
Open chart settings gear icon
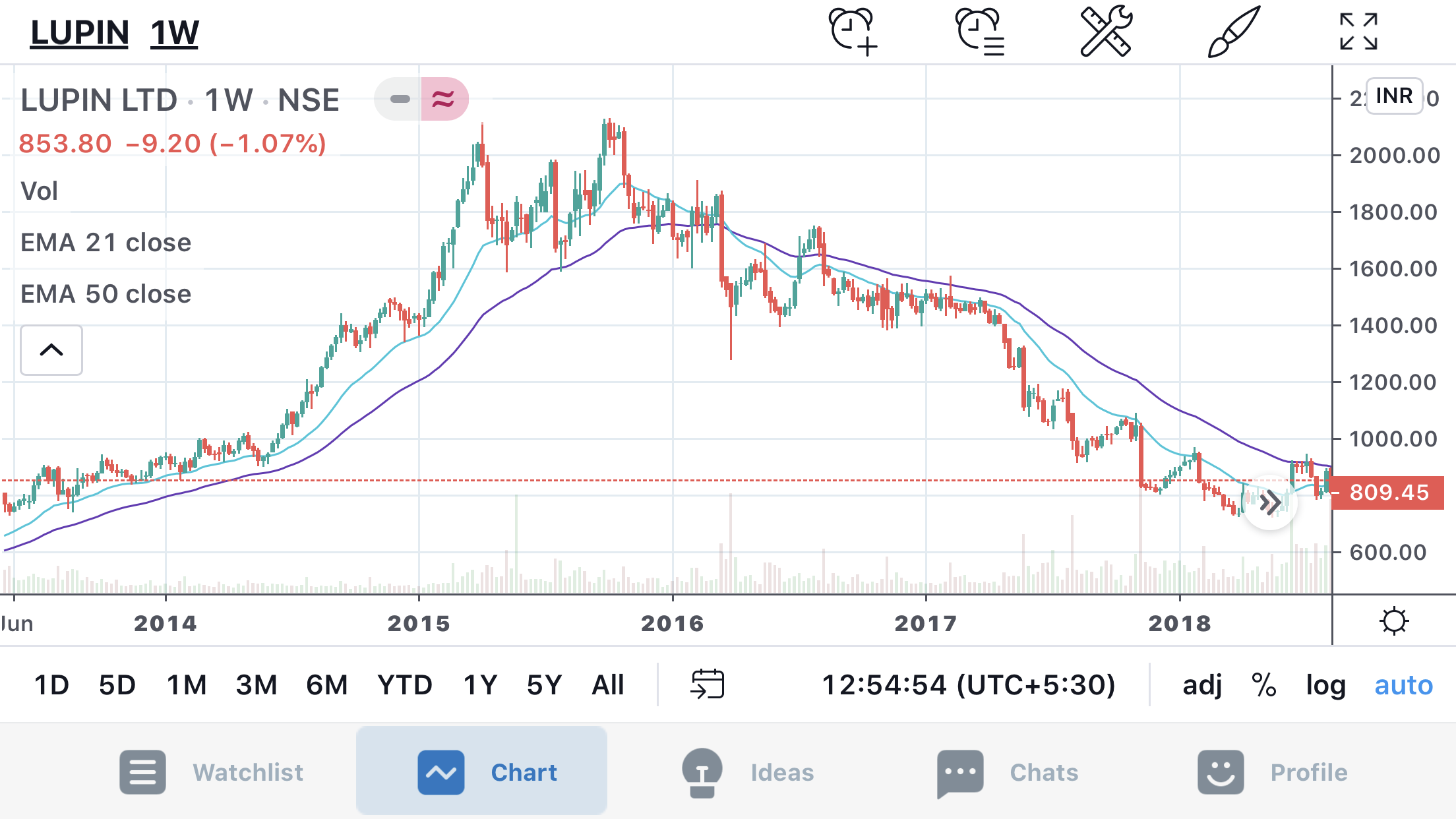click(1394, 621)
